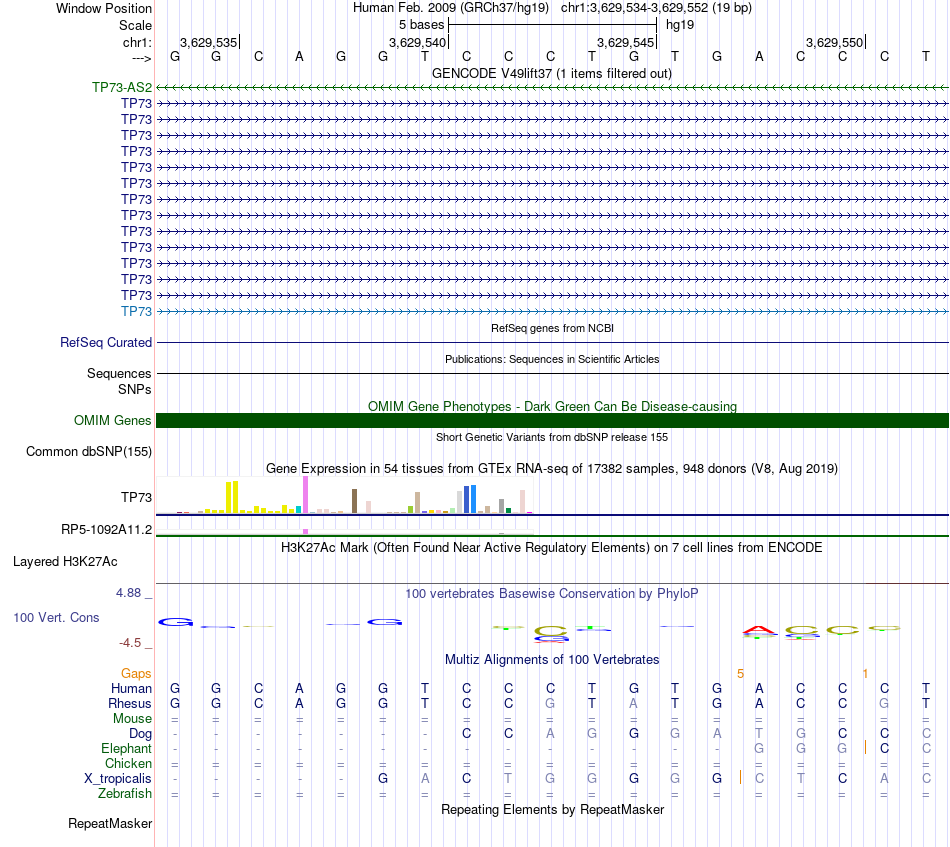
Task: Click the ---> sequence direction label
Action: 141,58
